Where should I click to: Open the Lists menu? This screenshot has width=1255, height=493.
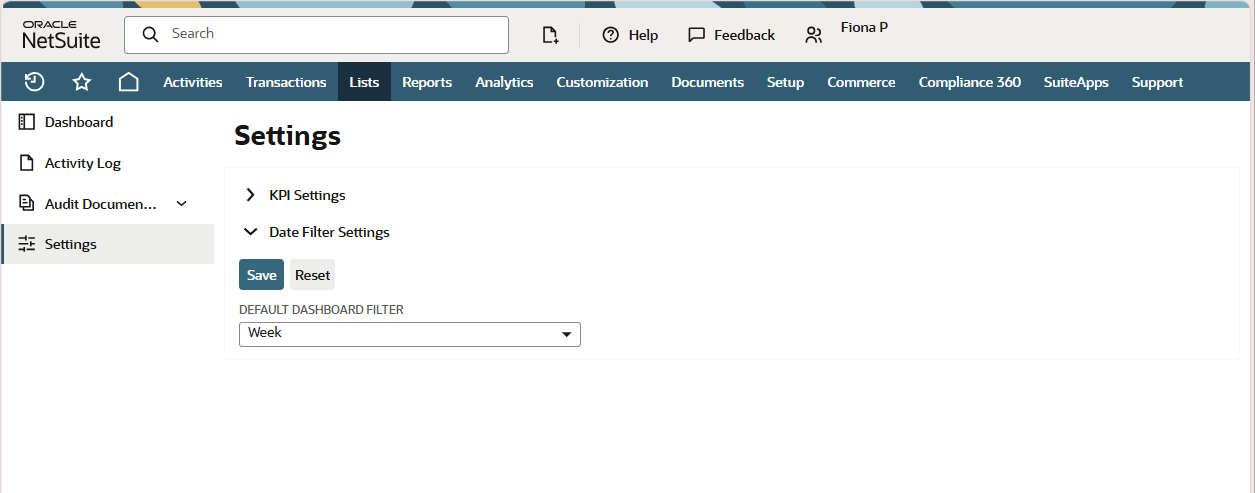point(364,82)
